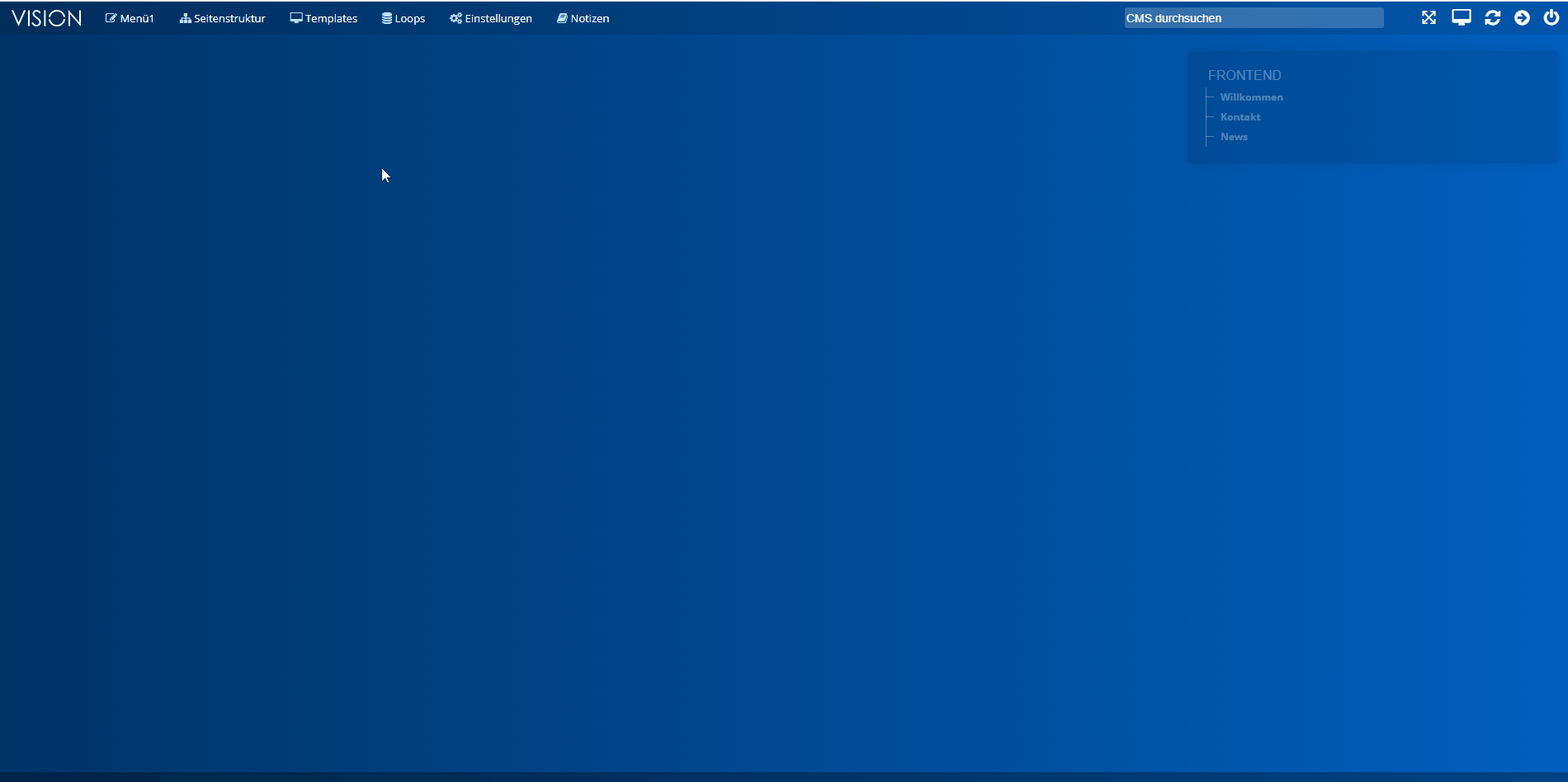
Task: Focus the 'CMS durchsuchen' search field
Action: pyautogui.click(x=1253, y=18)
